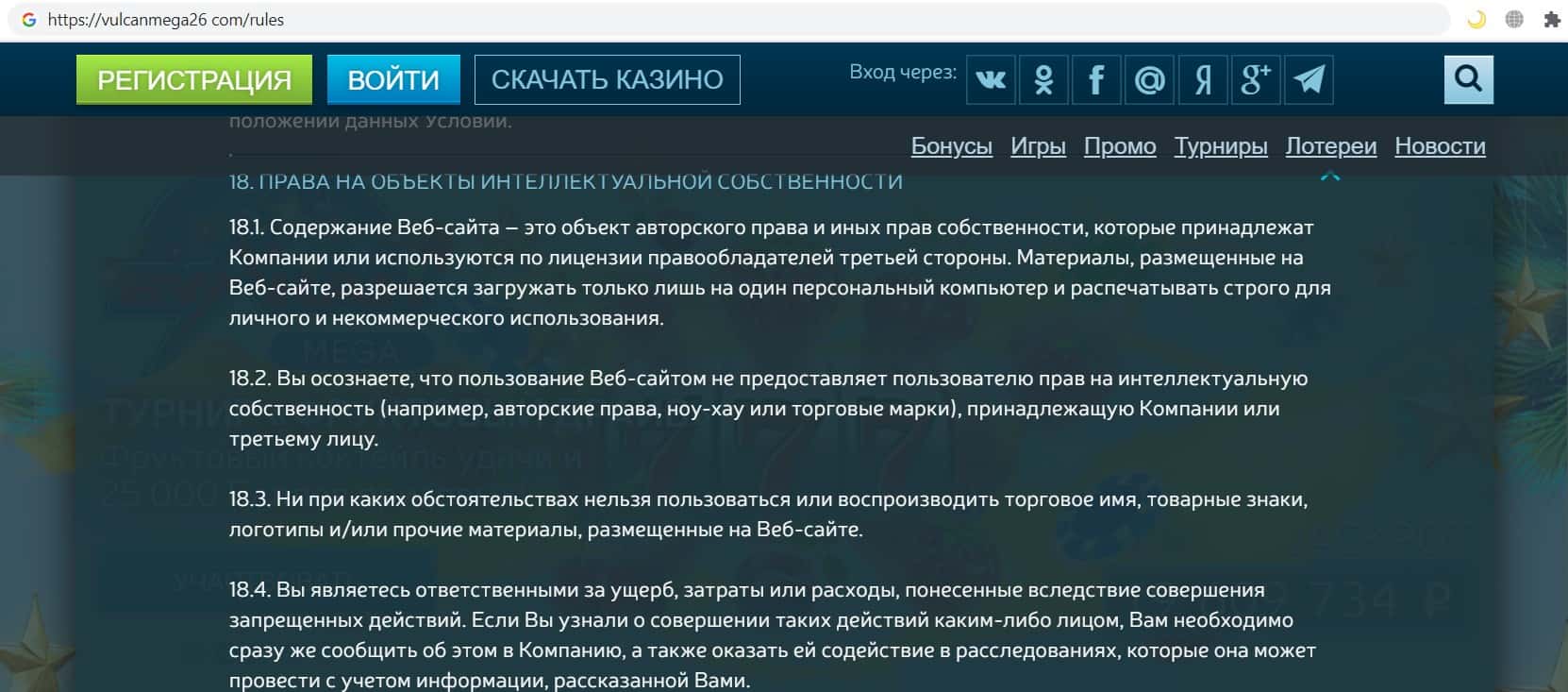
Task: Click the blue ВОЙТИ button
Action: (x=393, y=79)
